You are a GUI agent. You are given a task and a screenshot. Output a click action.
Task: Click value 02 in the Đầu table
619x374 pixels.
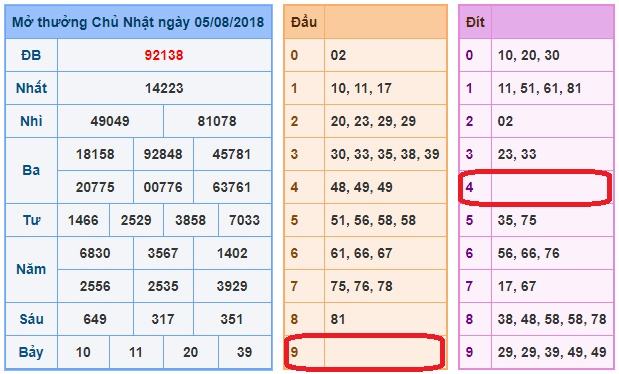[x=338, y=55]
